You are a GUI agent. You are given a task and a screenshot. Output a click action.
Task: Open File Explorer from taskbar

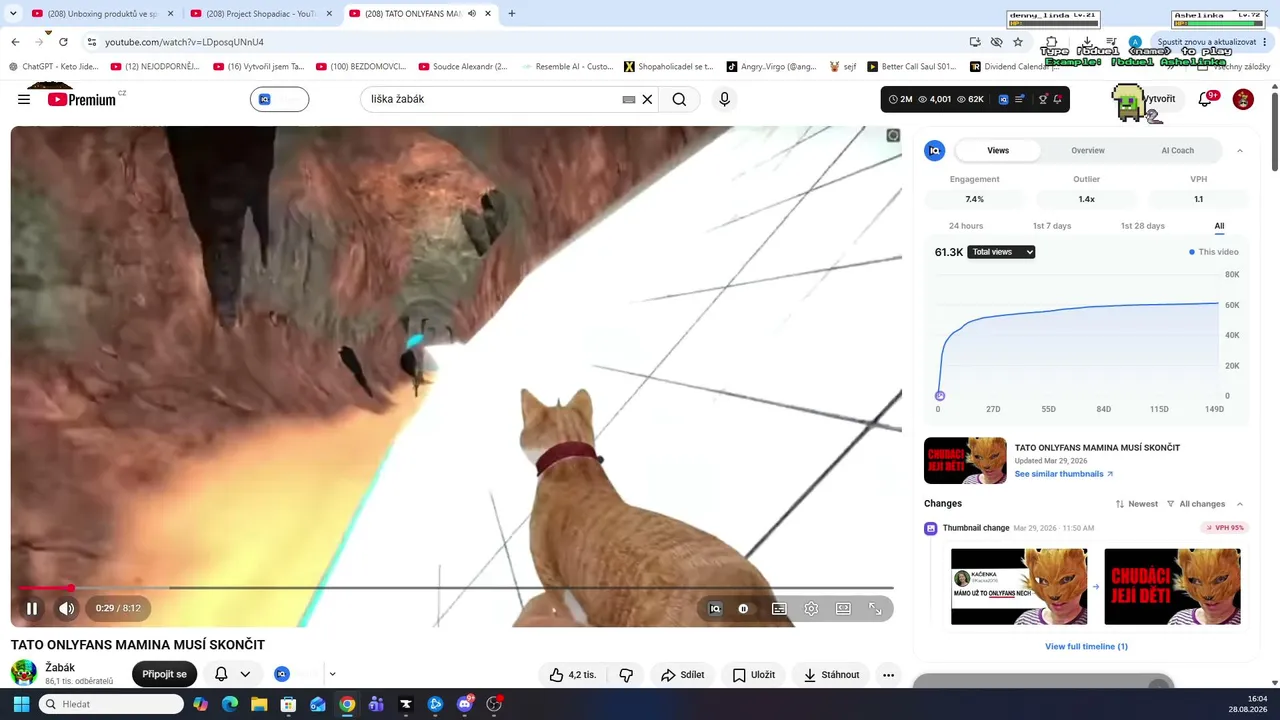click(259, 704)
